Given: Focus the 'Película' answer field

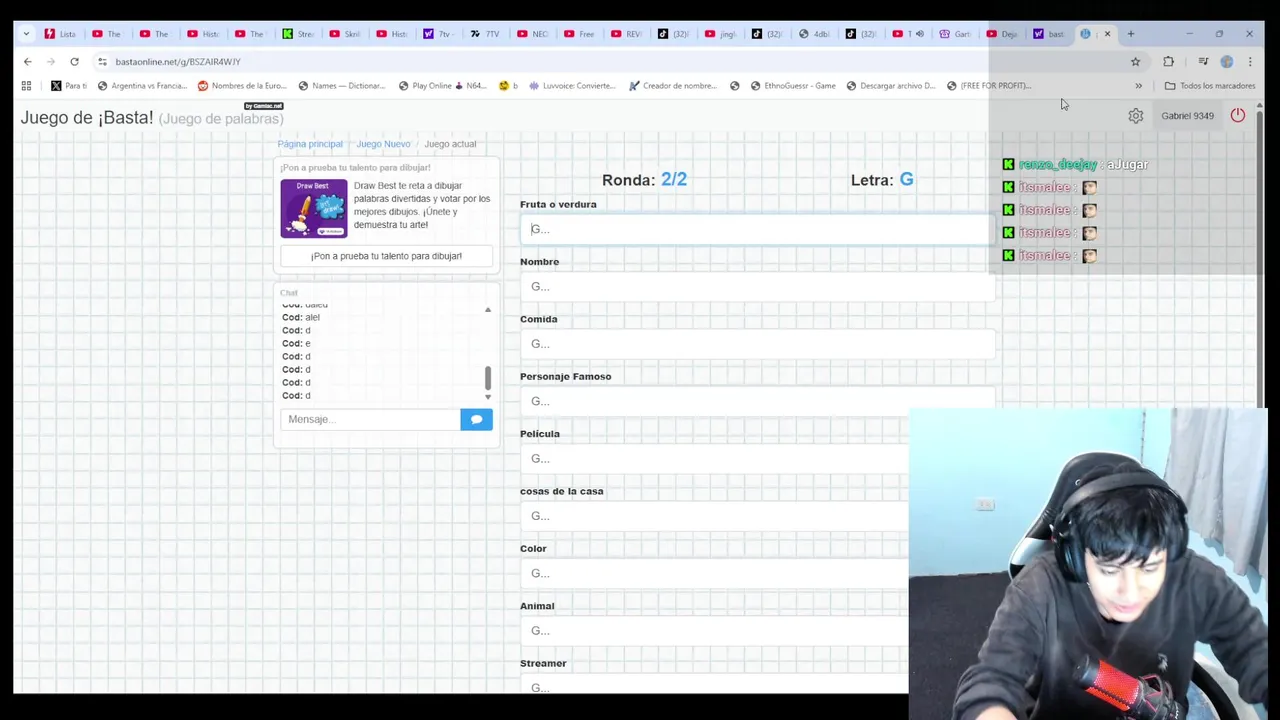Looking at the screenshot, I should coord(714,458).
